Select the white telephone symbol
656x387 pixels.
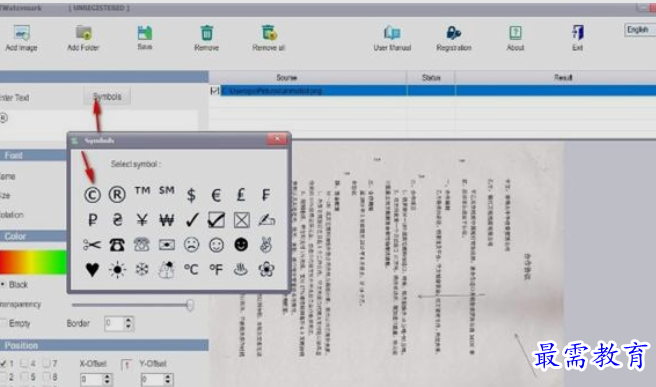(142, 245)
